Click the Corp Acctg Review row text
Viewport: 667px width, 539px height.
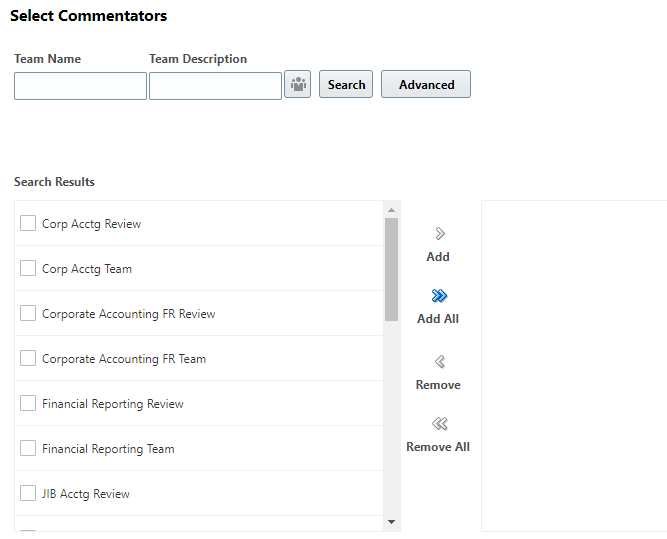(x=91, y=224)
